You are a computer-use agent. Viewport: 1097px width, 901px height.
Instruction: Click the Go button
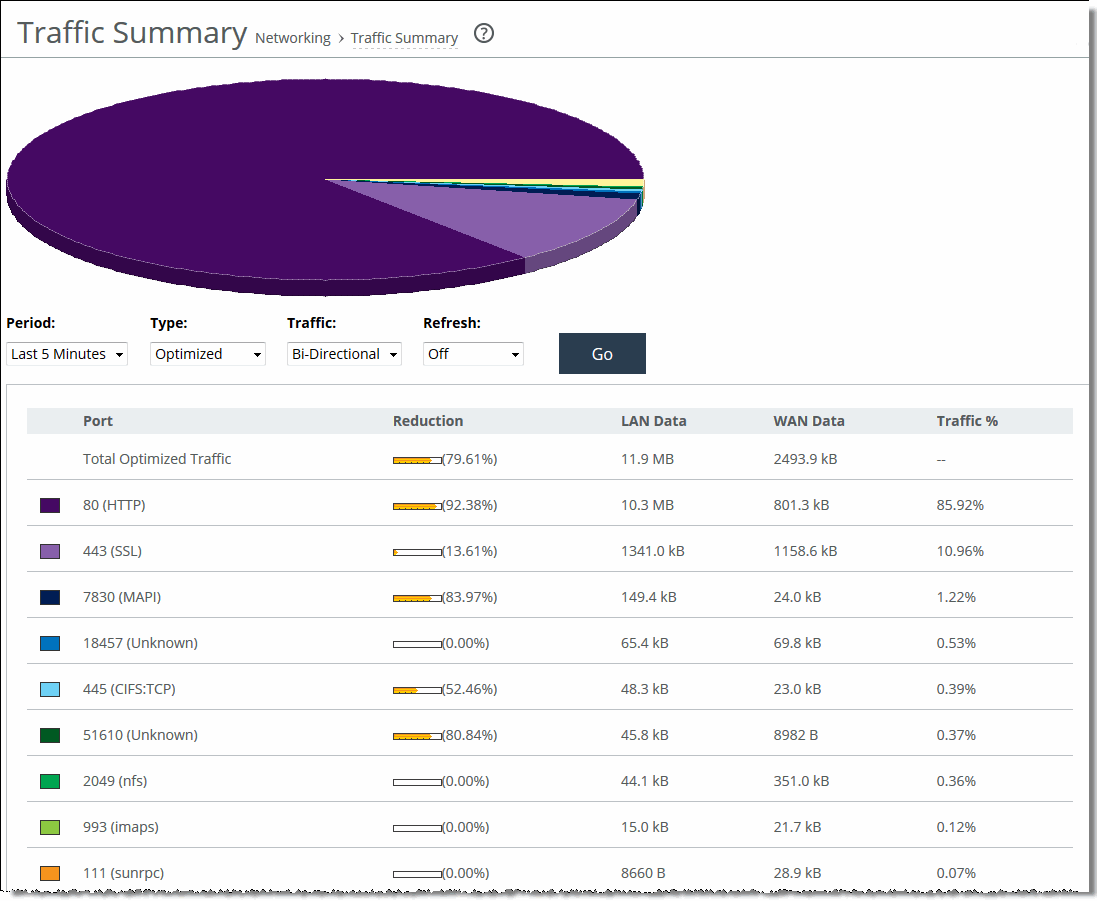point(602,353)
